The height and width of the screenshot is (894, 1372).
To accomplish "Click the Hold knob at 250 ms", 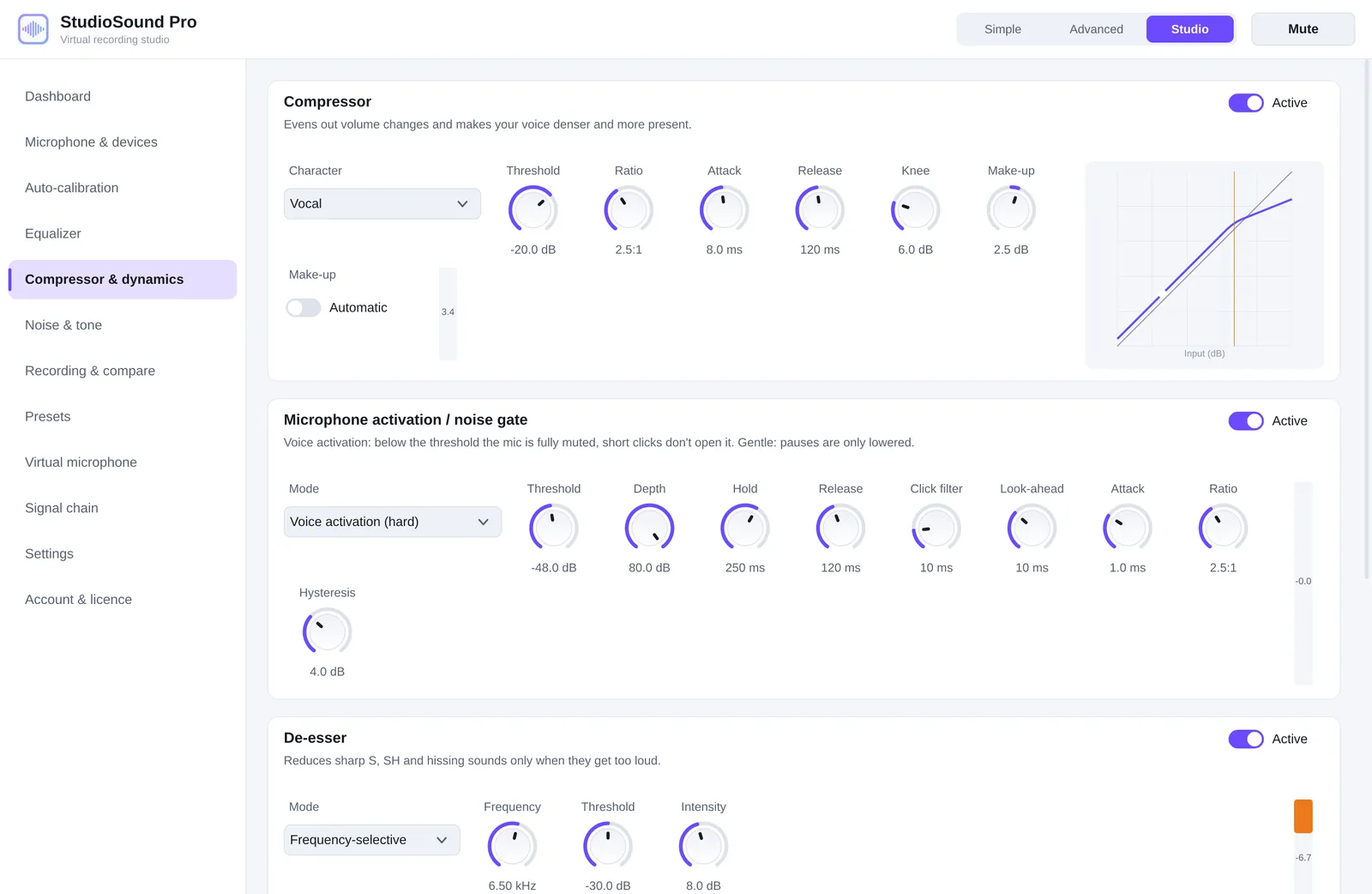I will point(745,529).
